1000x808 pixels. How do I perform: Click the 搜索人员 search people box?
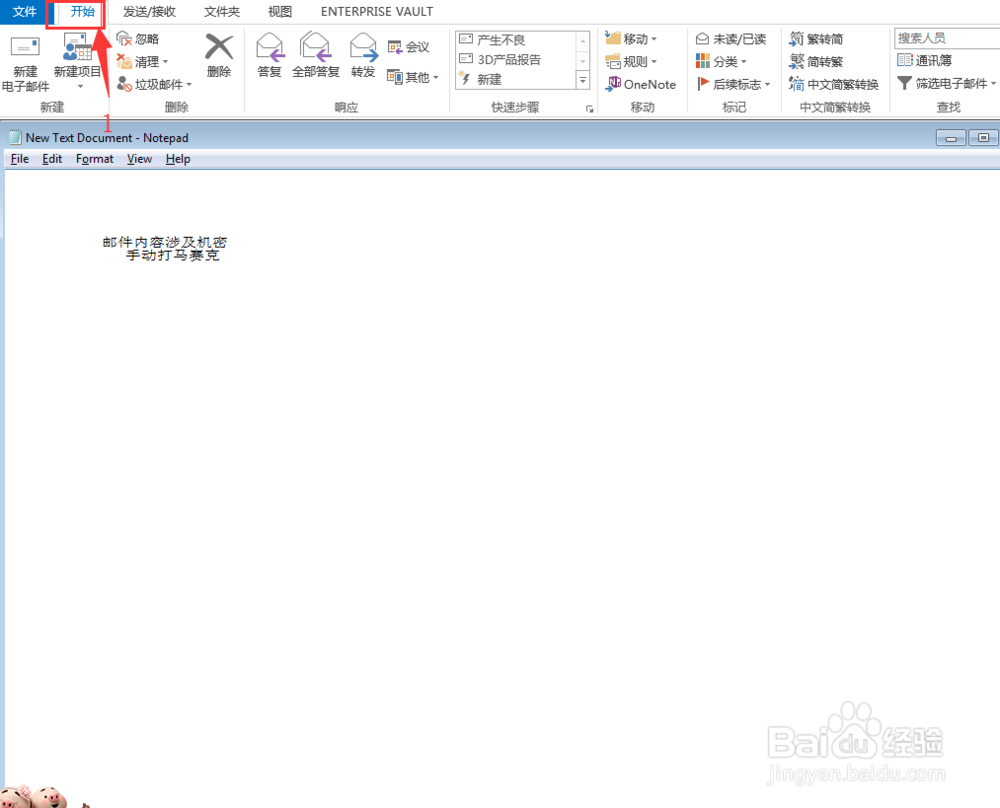[x=947, y=38]
